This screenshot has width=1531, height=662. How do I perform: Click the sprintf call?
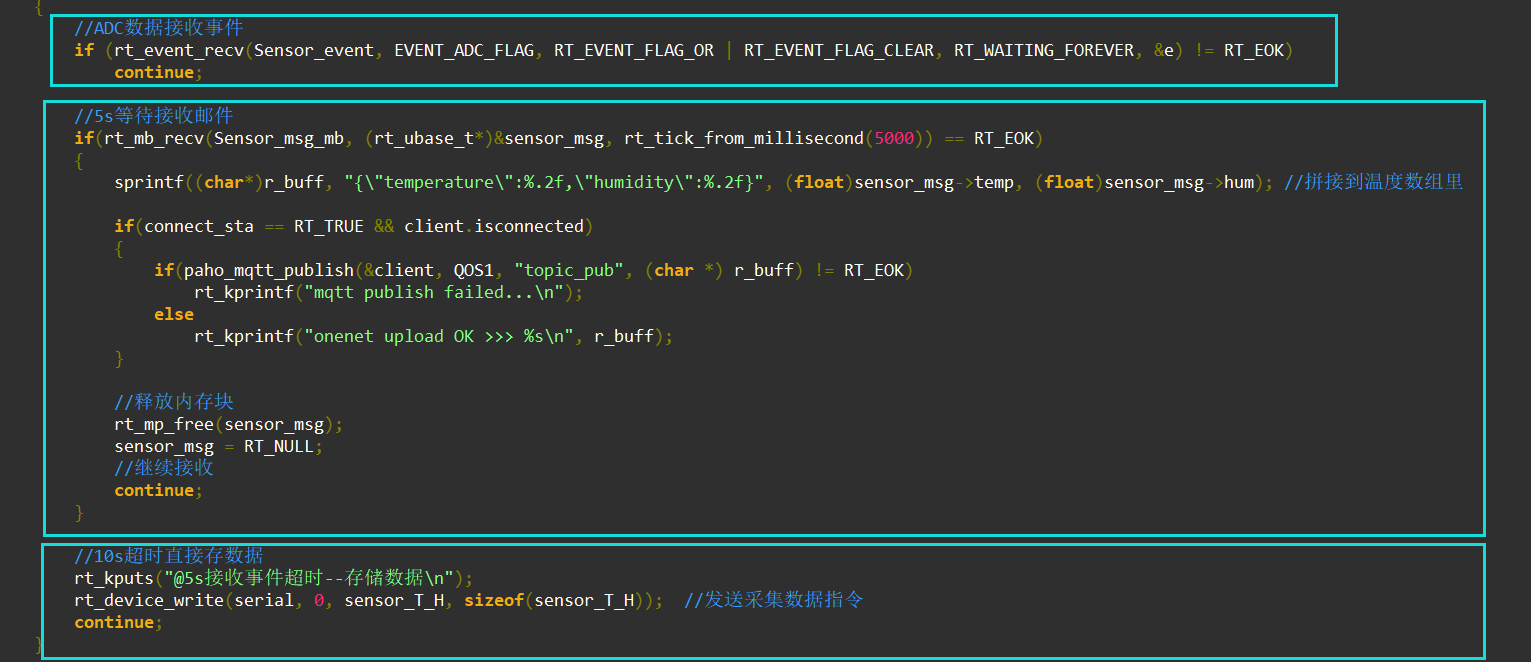click(x=149, y=182)
